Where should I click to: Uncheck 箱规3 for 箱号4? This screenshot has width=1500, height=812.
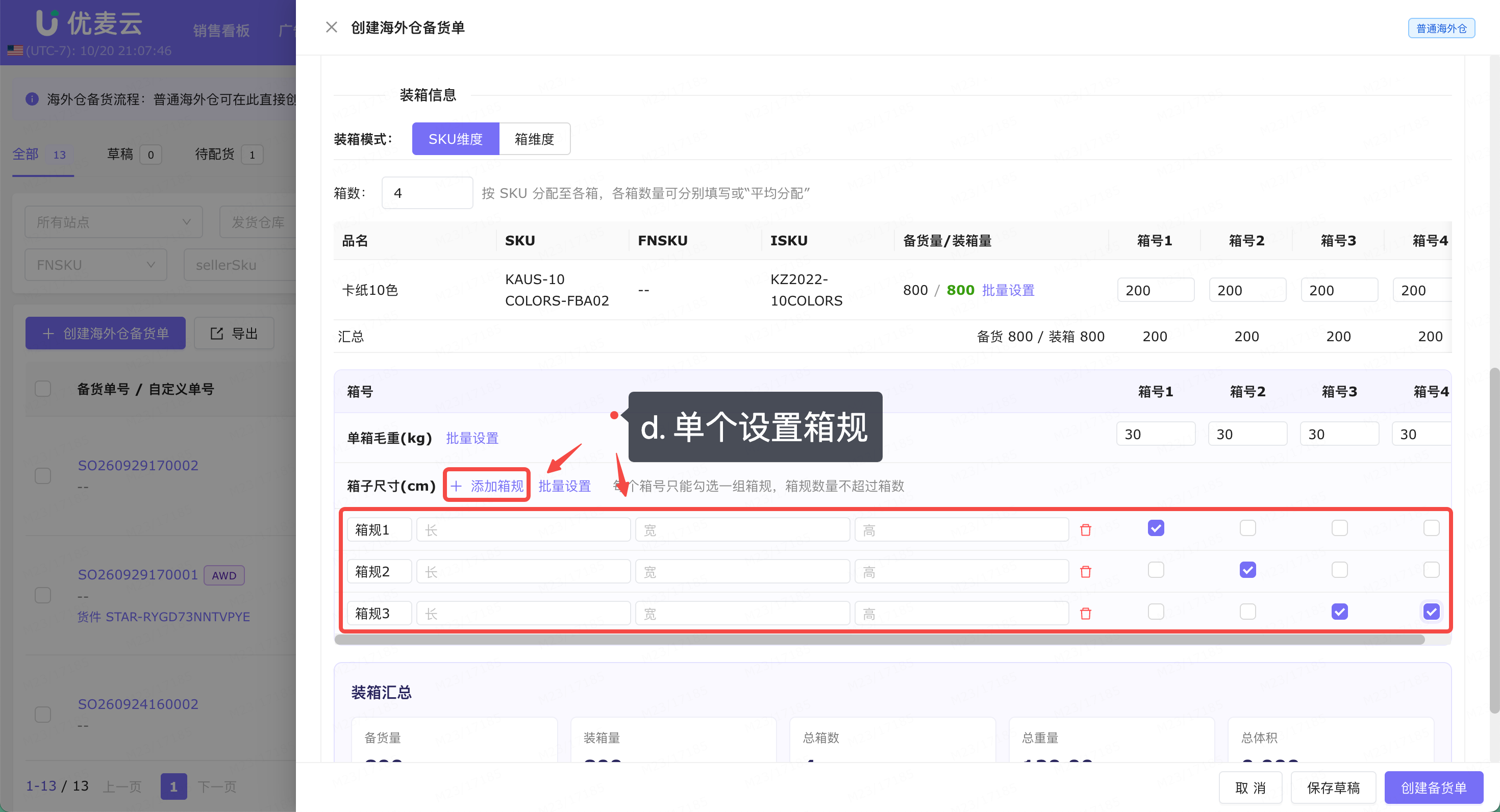[x=1431, y=612]
